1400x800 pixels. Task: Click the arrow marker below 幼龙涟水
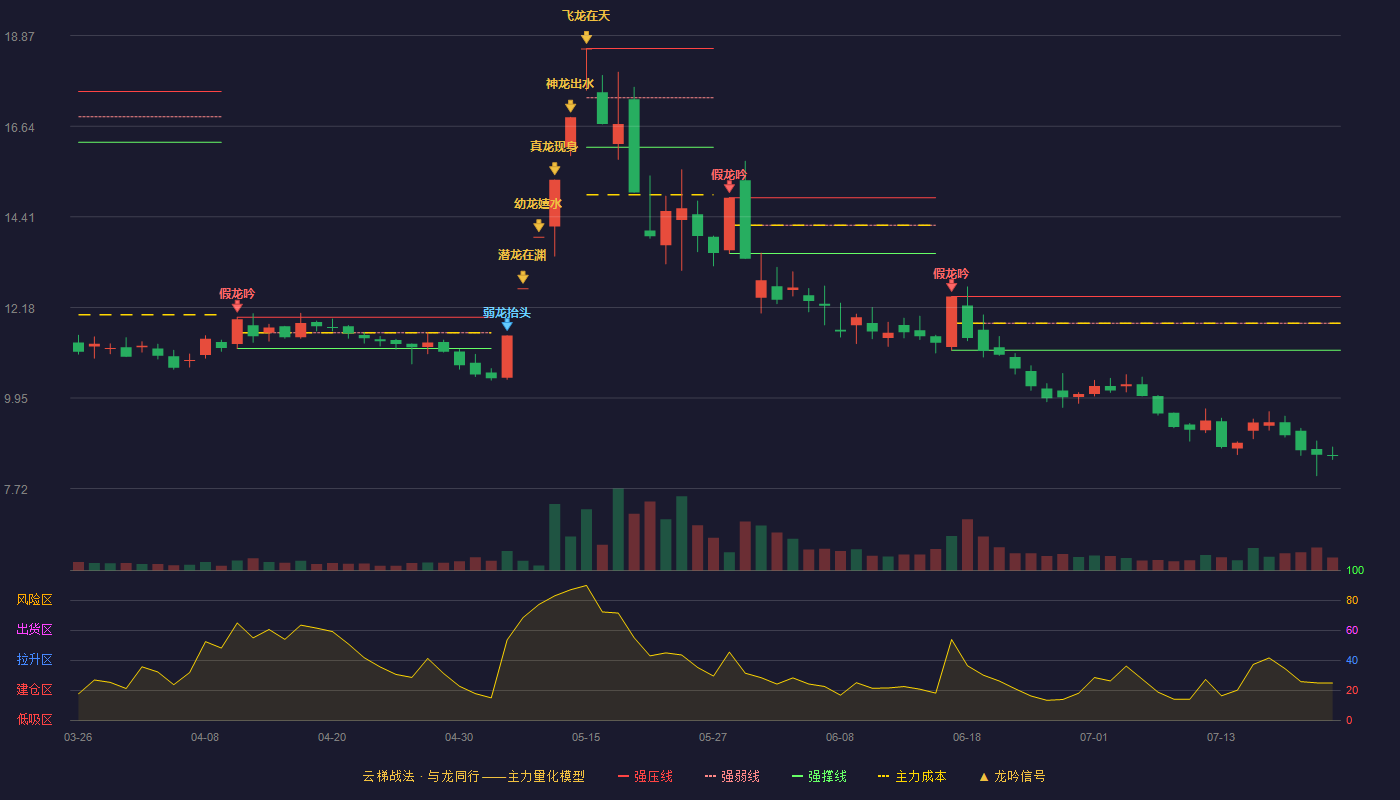click(x=538, y=226)
